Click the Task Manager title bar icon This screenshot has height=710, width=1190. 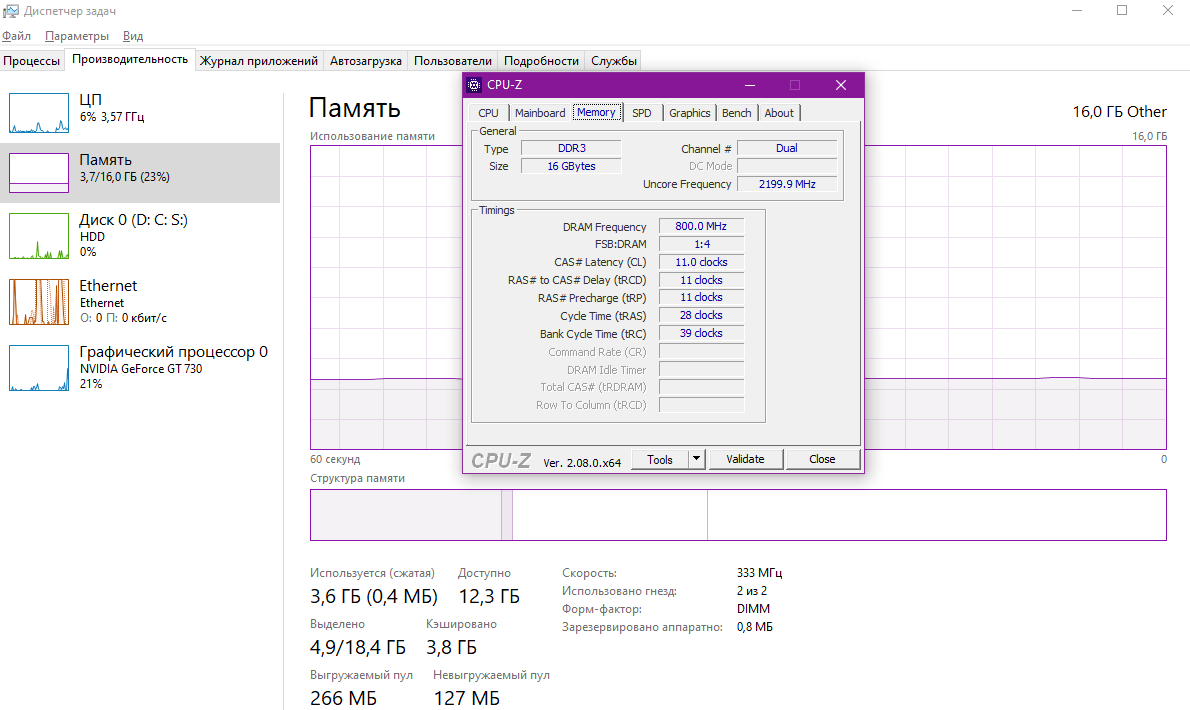[11, 11]
